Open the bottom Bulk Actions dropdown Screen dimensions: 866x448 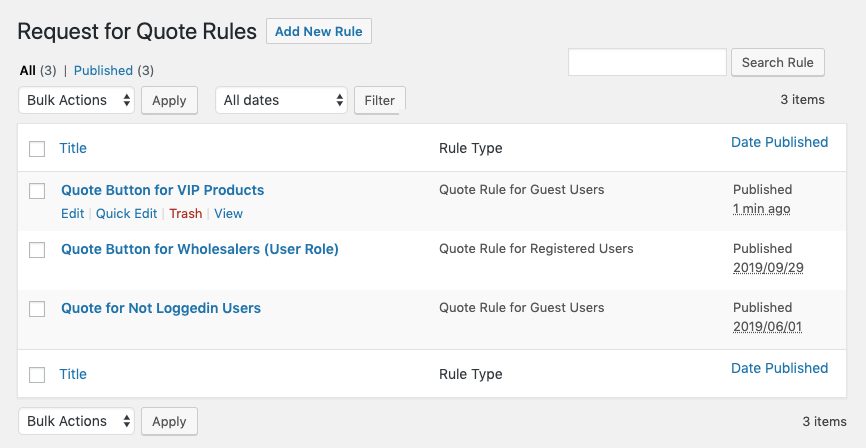point(77,421)
